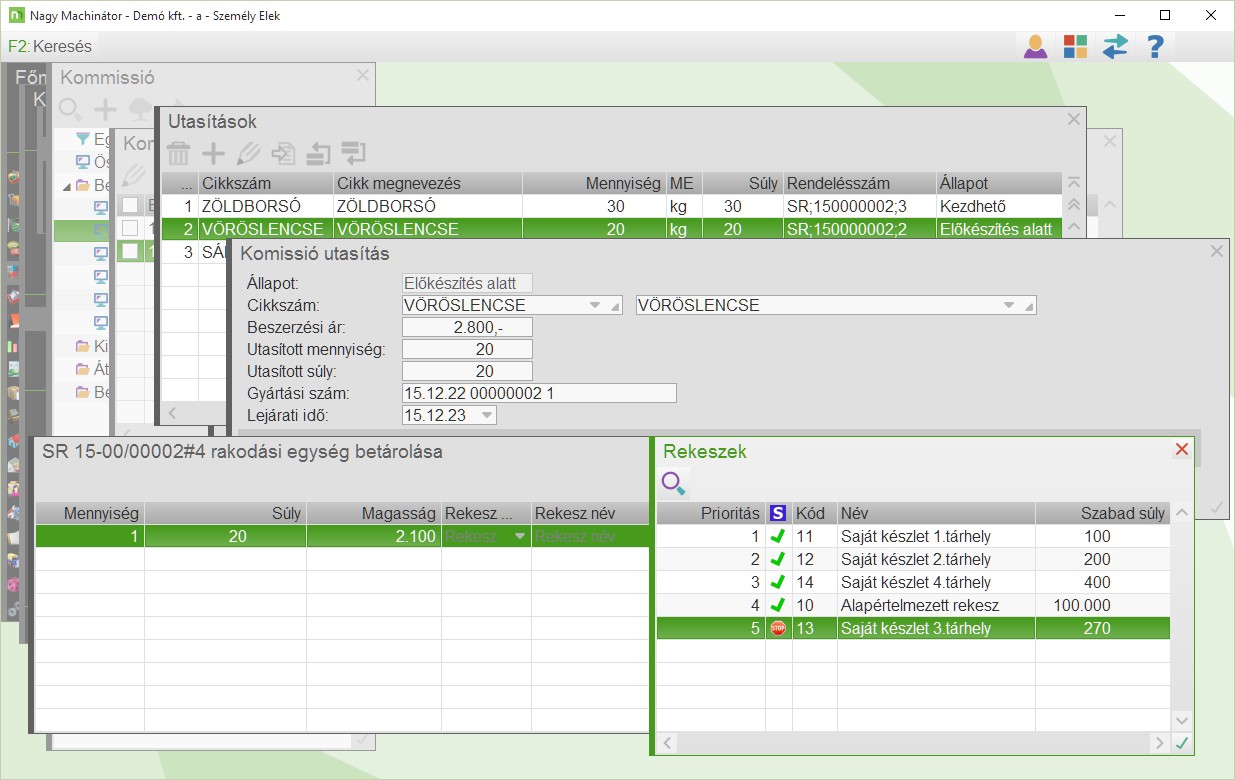
Task: Toggle the header checkbox in the Kon window list
Action: pyautogui.click(x=130, y=206)
